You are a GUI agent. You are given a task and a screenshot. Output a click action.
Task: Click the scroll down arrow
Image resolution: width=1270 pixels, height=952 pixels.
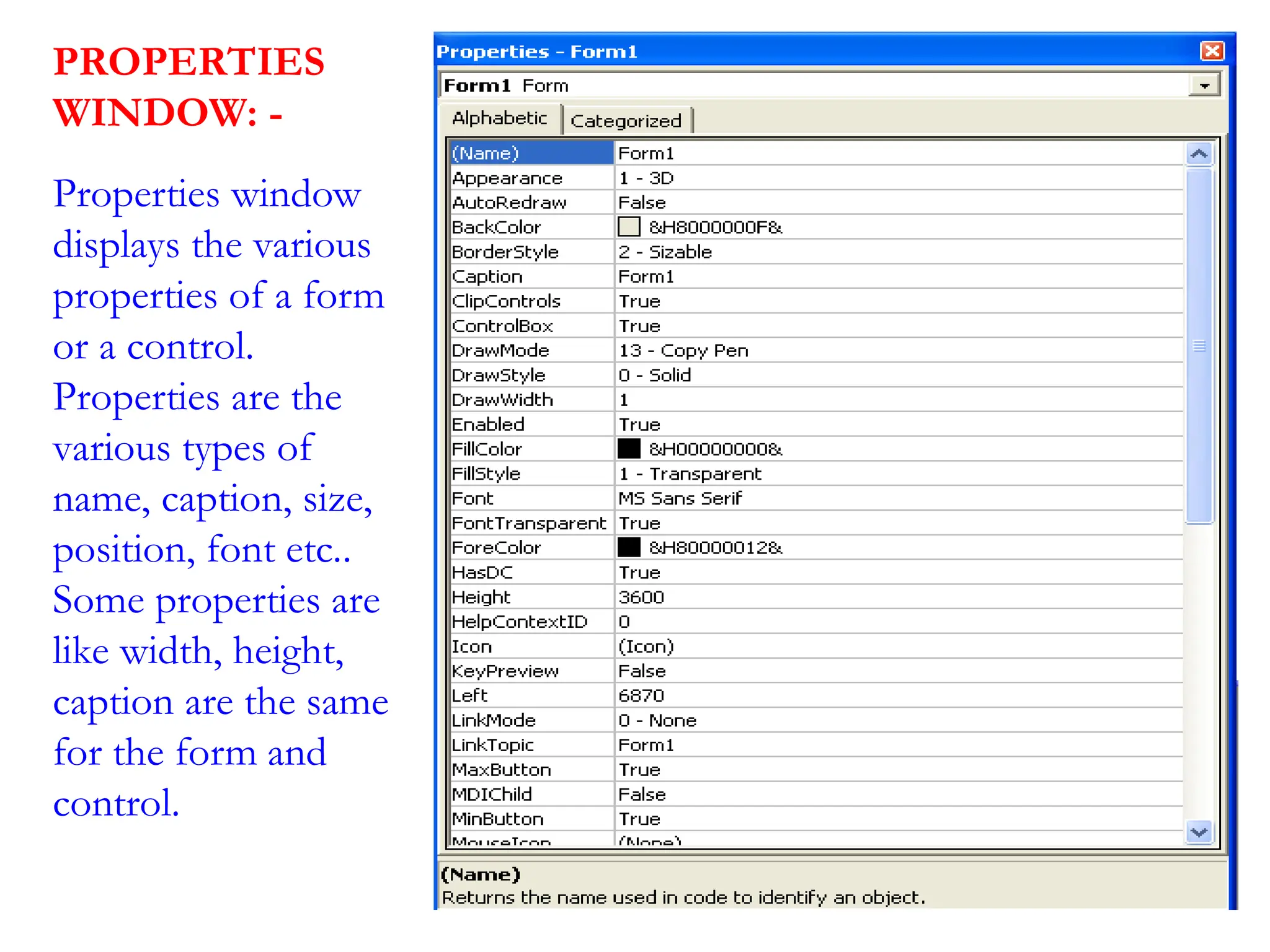coord(1199,832)
